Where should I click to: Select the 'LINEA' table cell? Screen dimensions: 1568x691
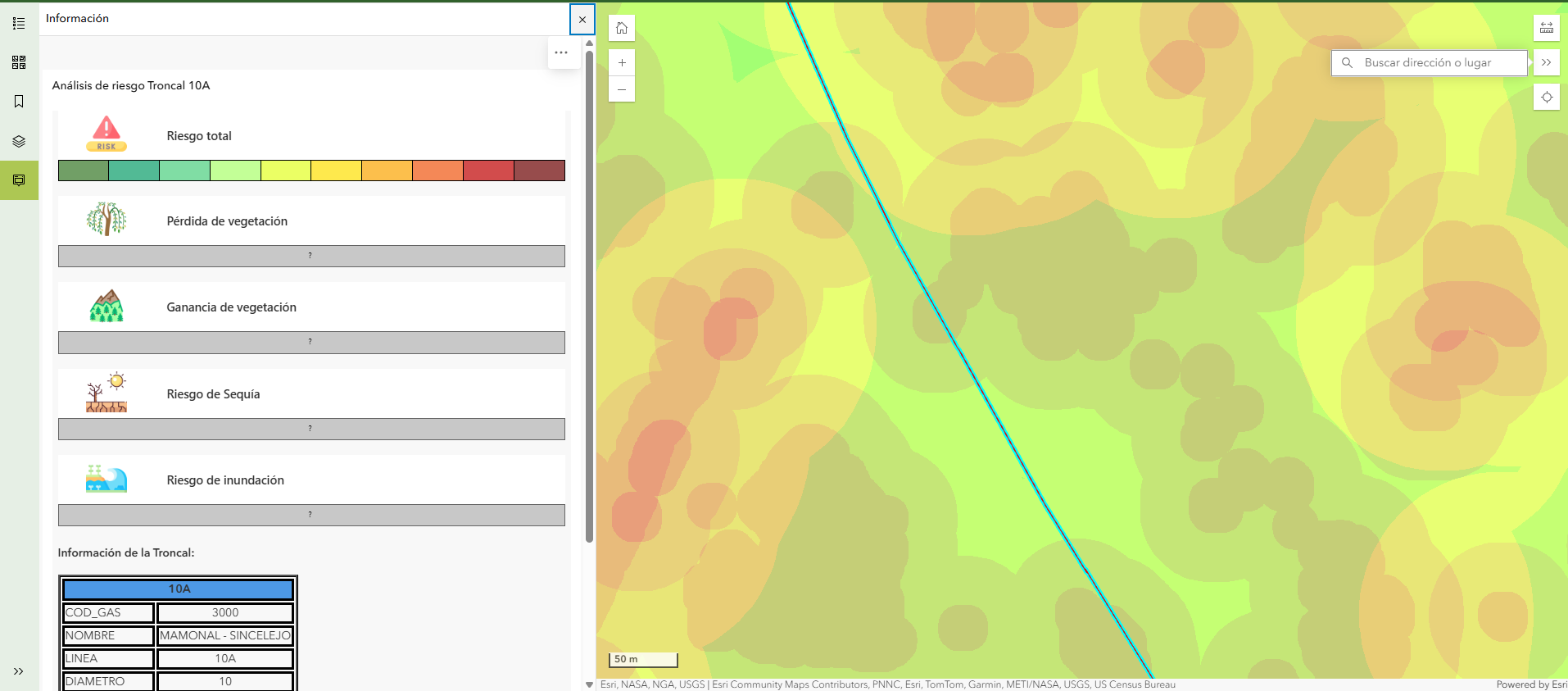(x=109, y=658)
